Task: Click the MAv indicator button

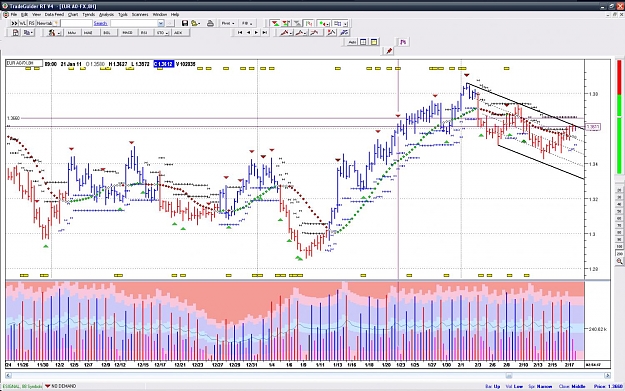Action: pos(72,33)
